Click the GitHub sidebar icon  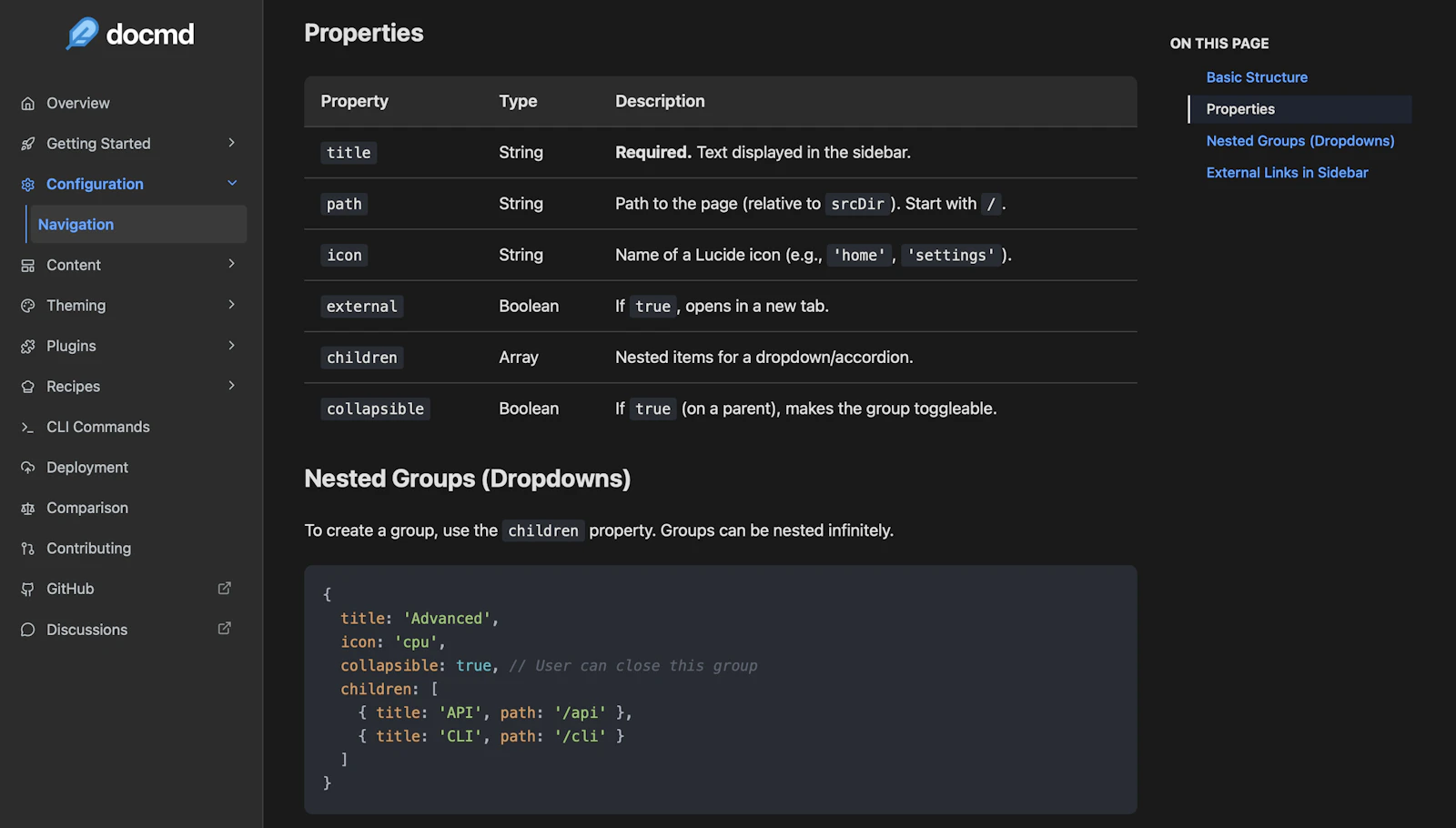tap(28, 590)
